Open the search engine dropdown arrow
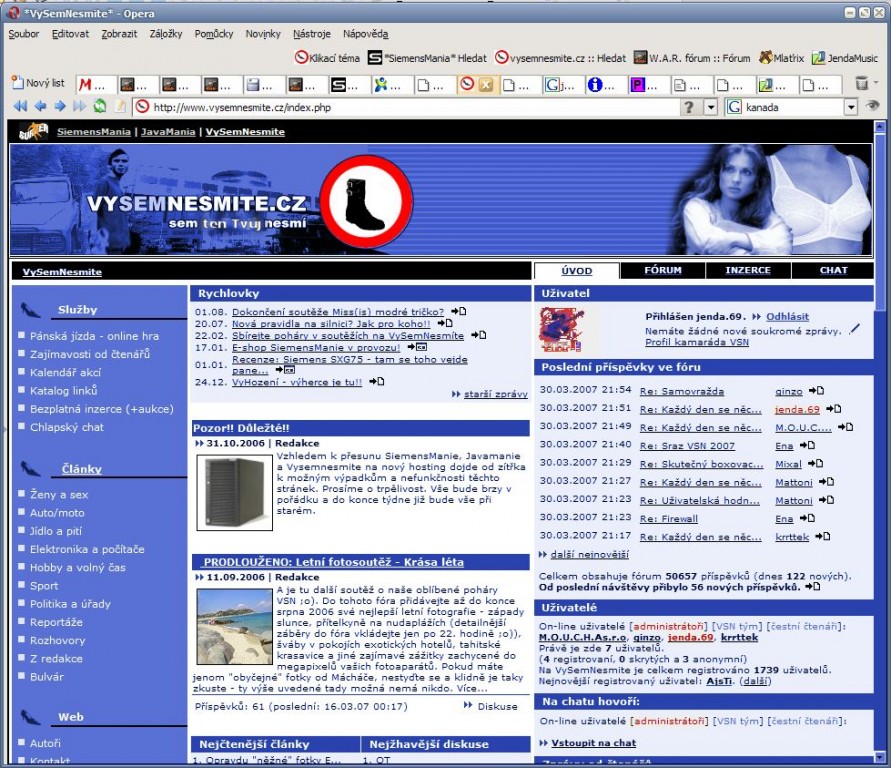Image resolution: width=891 pixels, height=768 pixels. [850, 107]
